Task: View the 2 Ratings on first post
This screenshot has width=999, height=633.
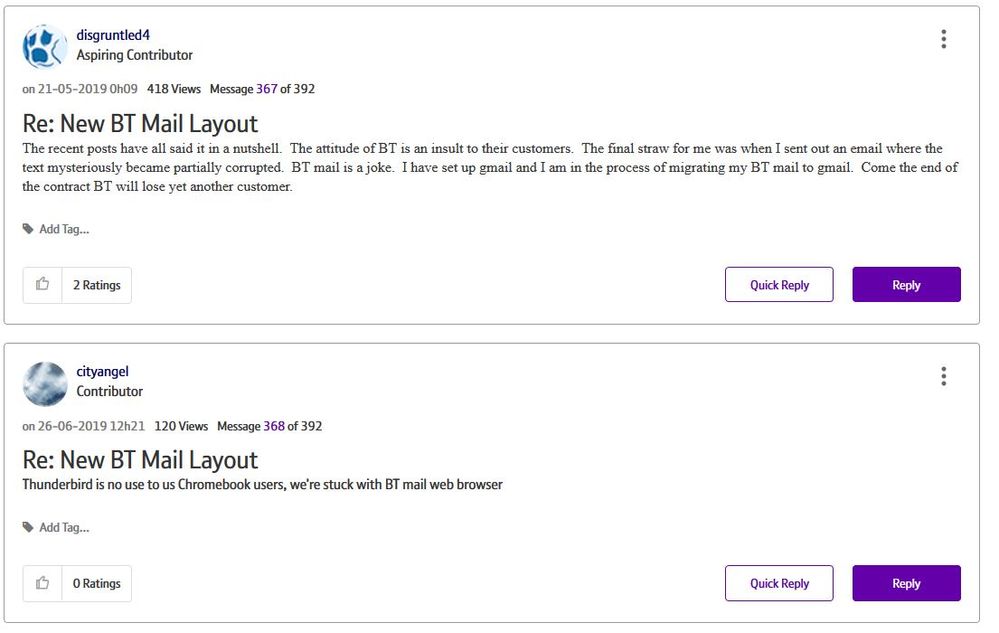Action: pyautogui.click(x=96, y=285)
